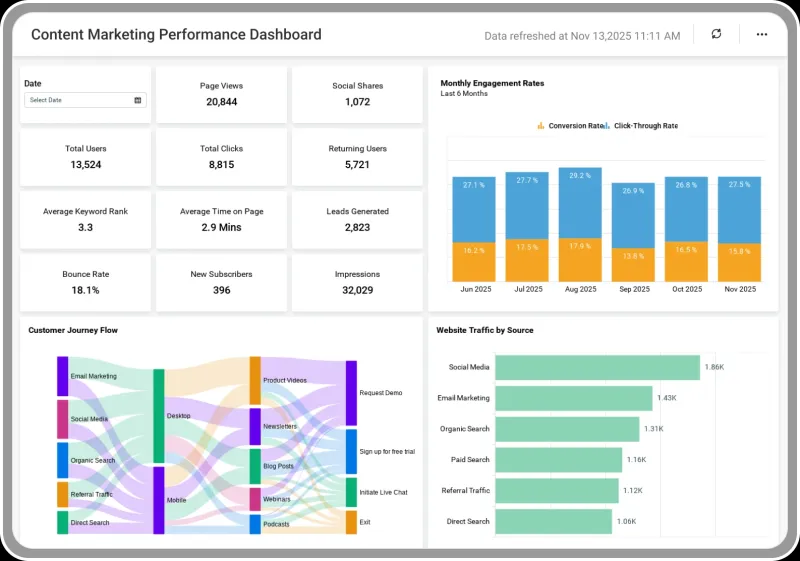Image resolution: width=800 pixels, height=561 pixels.
Task: Toggle the Conversion Rate legend icon
Action: click(541, 125)
